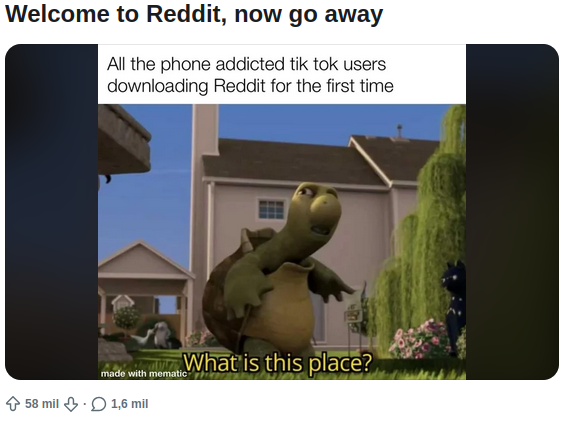571x425 pixels.
Task: Open the post title 'Welcome to Reddit, now go away'
Action: click(x=194, y=14)
